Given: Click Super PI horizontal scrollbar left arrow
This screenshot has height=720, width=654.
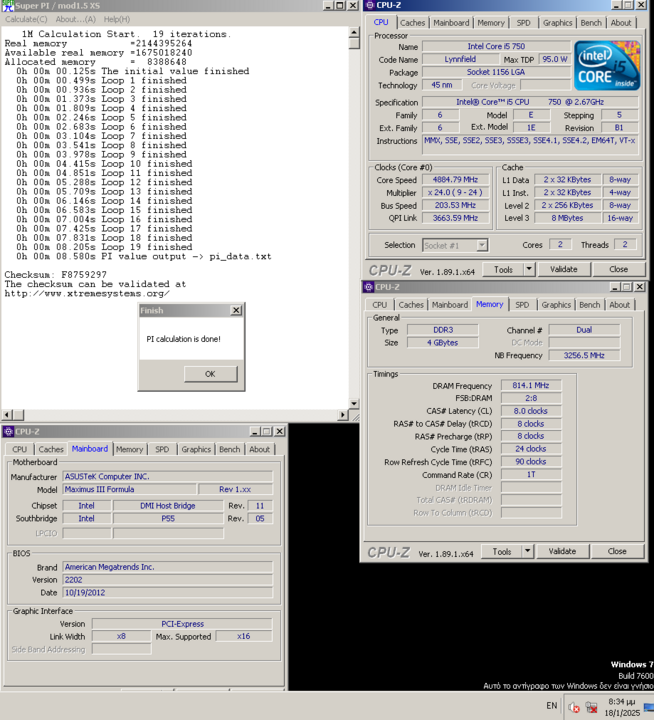Looking at the screenshot, I should click(x=7, y=415).
